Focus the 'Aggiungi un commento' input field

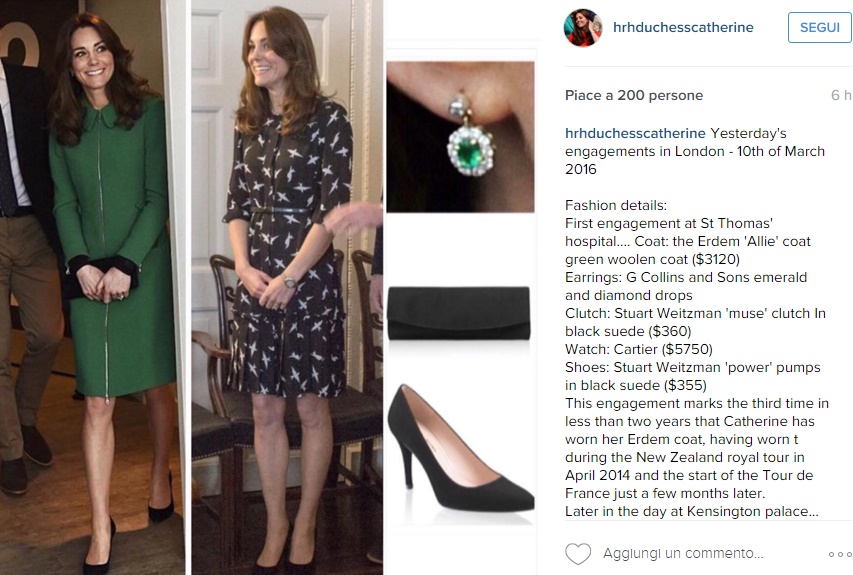[x=683, y=553]
